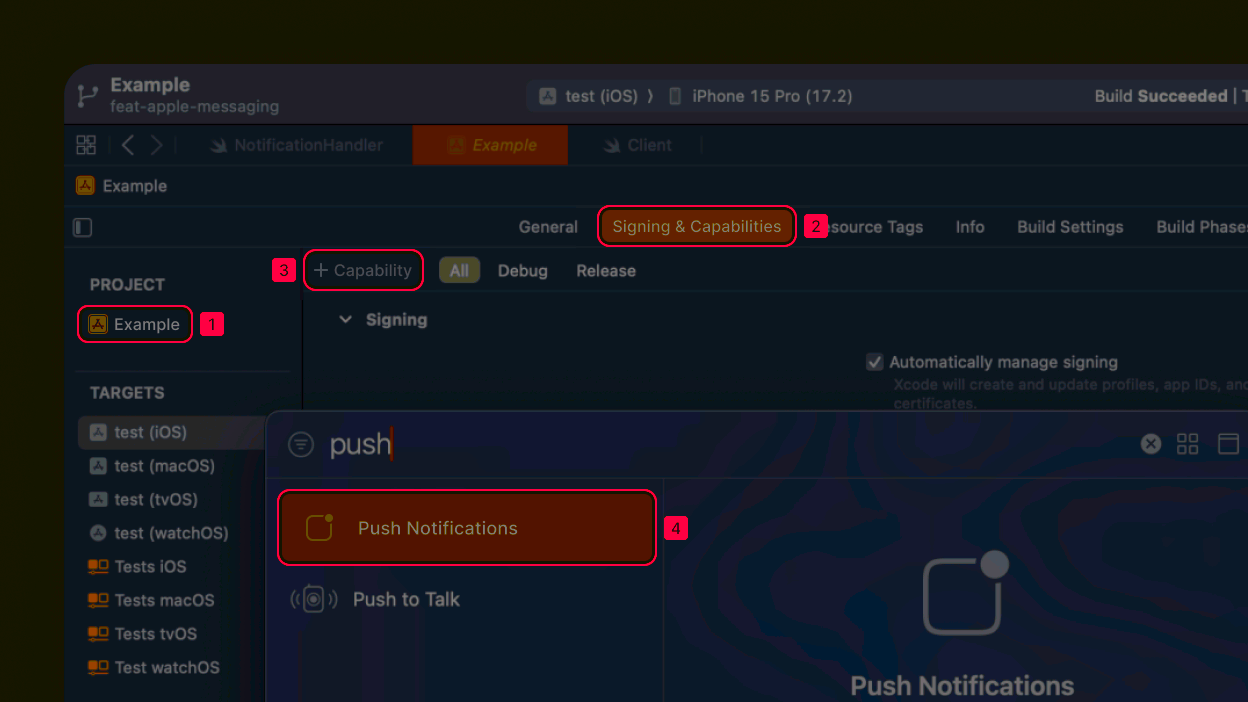
Task: Click the filter icon in the capability search field
Action: point(301,443)
